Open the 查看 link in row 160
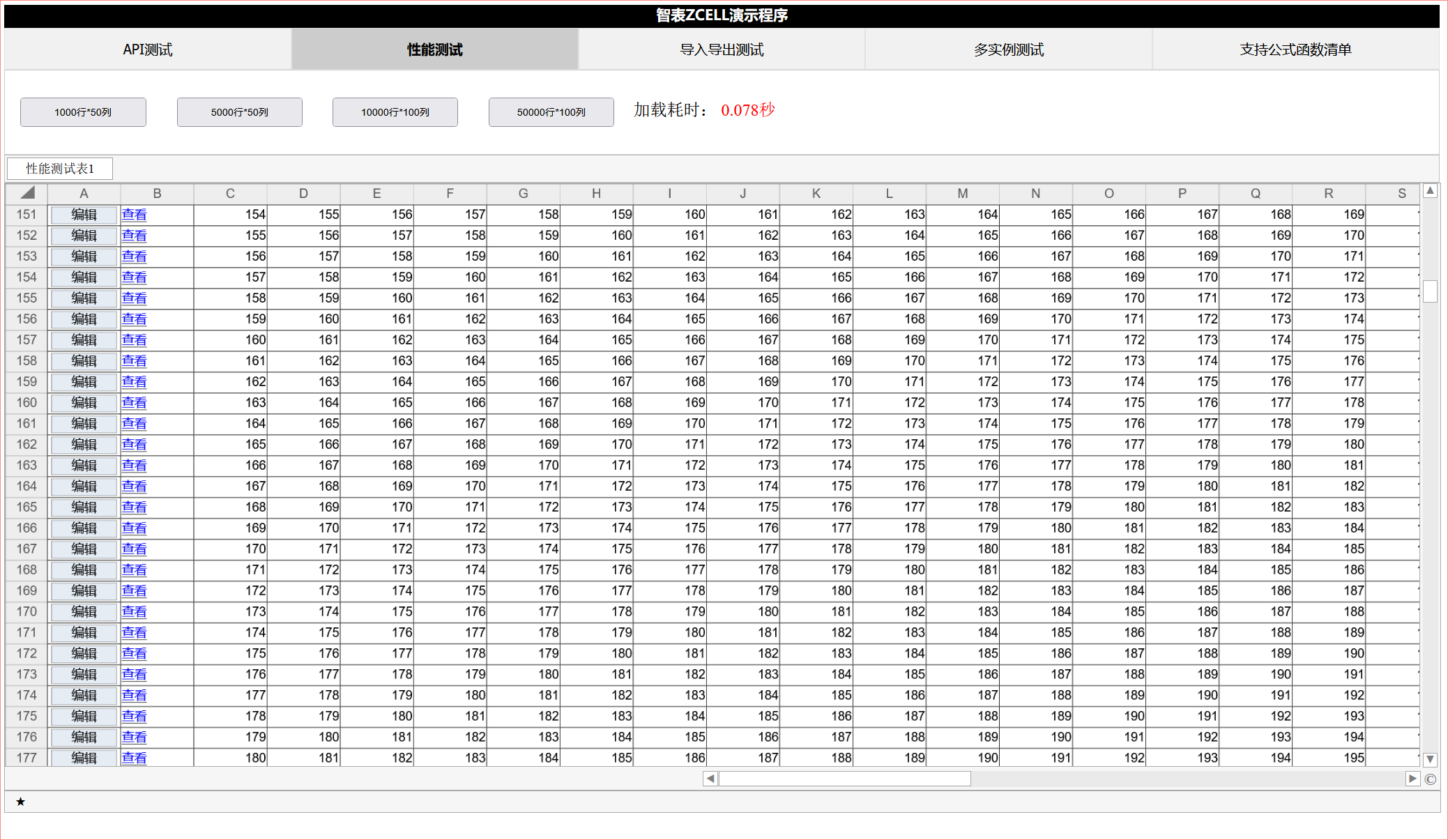This screenshot has width=1448, height=840. (134, 403)
